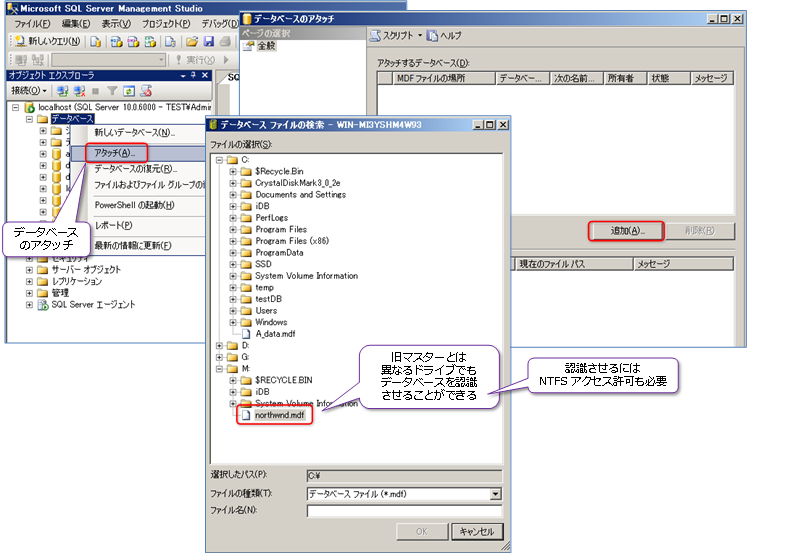Expand the D: drive node

coord(219,345)
